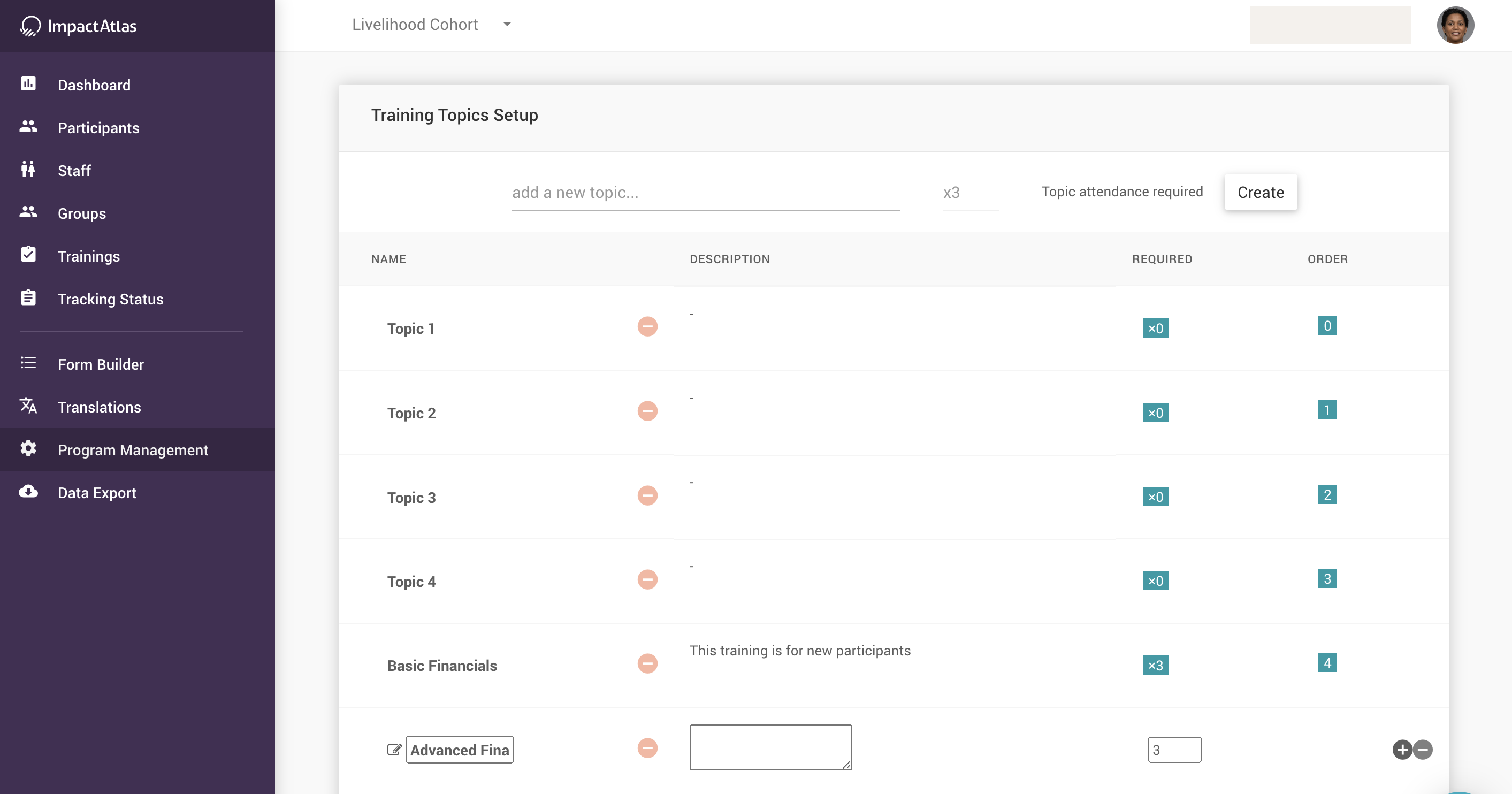Click the dark plus icon in the last row
This screenshot has height=794, width=1512.
(1402, 750)
